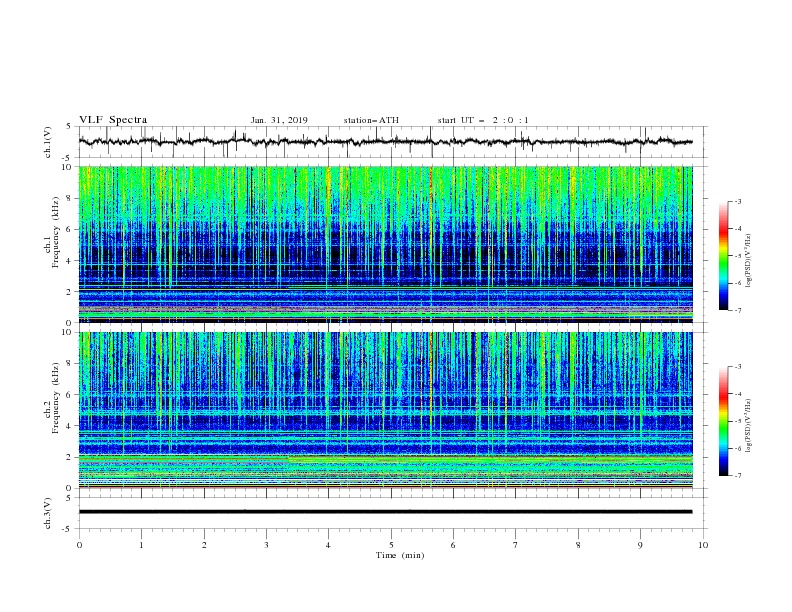The image size is (792, 612).
Task: Click the "-6" tick on ch.2 colorbar
Action: [x=737, y=448]
